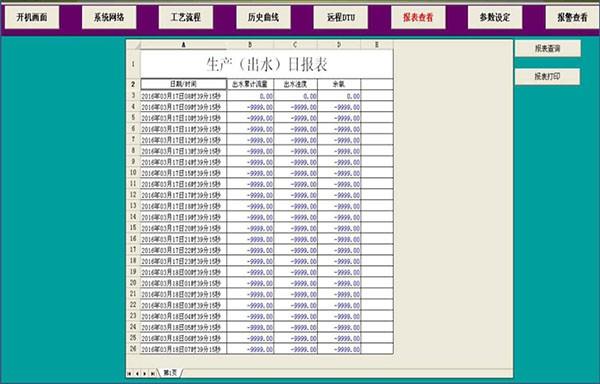Click the 出水累计流量 header cell
The height and width of the screenshot is (384, 600).
[x=250, y=85]
